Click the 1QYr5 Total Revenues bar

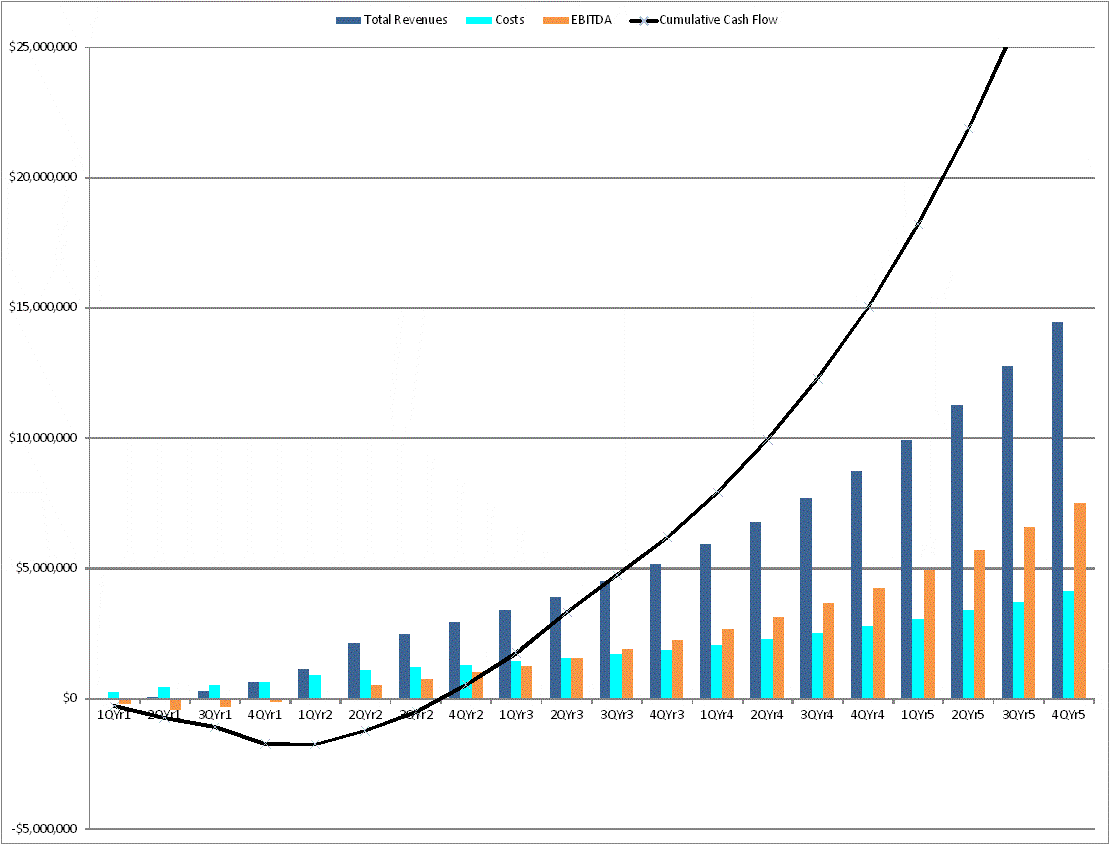pos(906,568)
